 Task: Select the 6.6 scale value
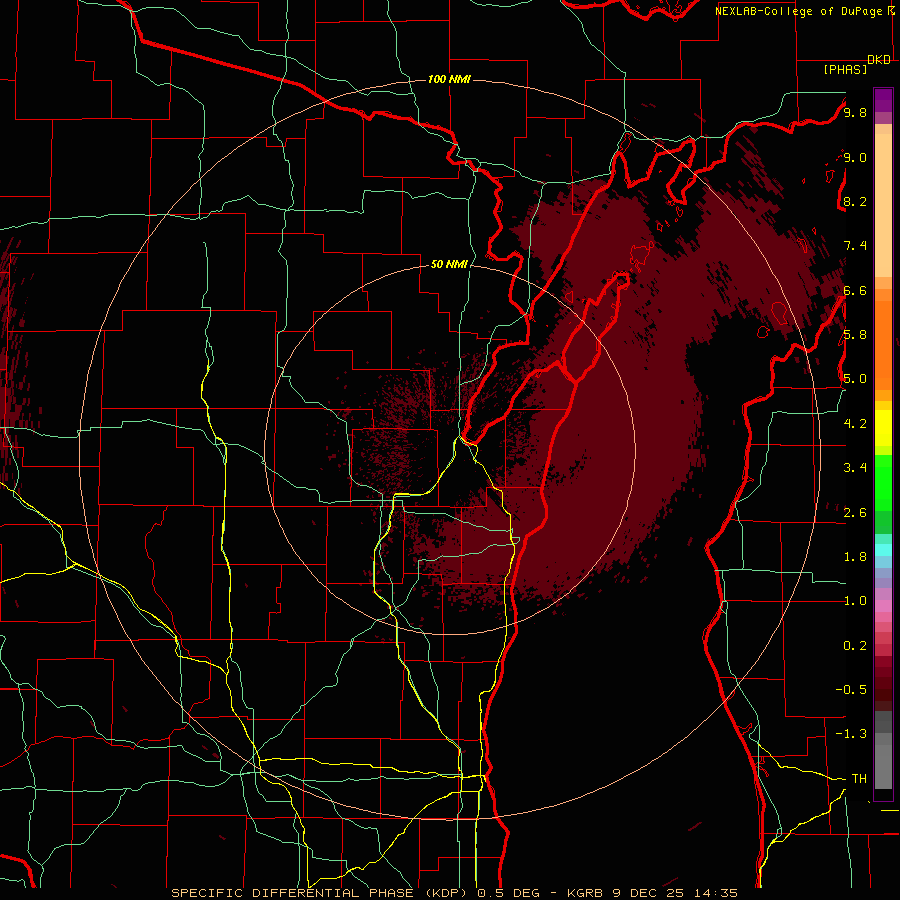(x=855, y=291)
